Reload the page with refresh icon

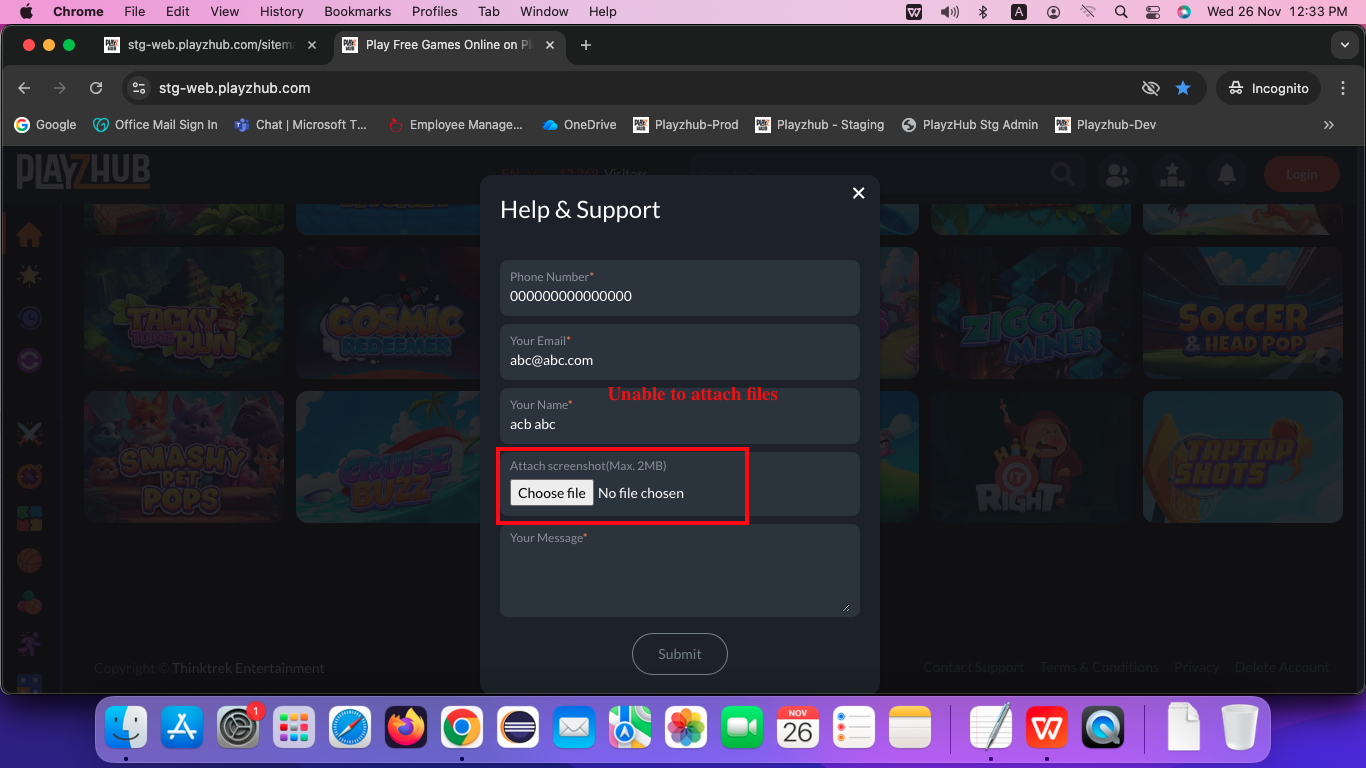point(96,88)
